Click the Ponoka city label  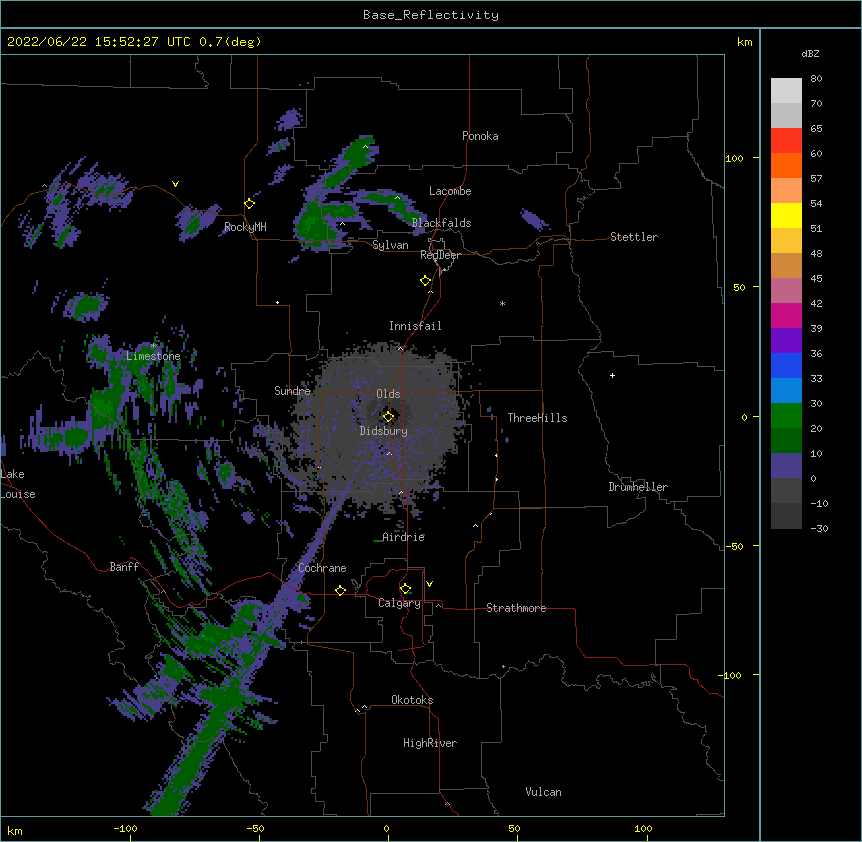(x=480, y=136)
